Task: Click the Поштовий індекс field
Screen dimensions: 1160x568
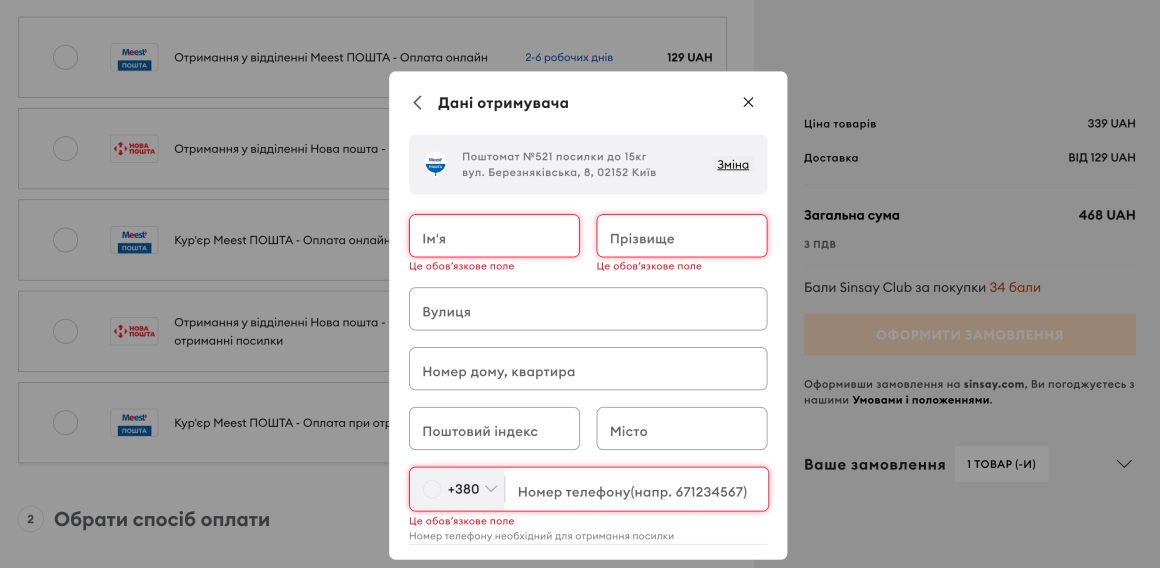Action: (494, 429)
